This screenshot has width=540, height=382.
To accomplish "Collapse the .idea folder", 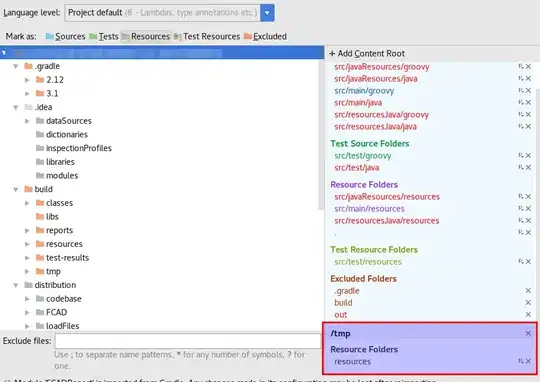I will tap(15, 107).
